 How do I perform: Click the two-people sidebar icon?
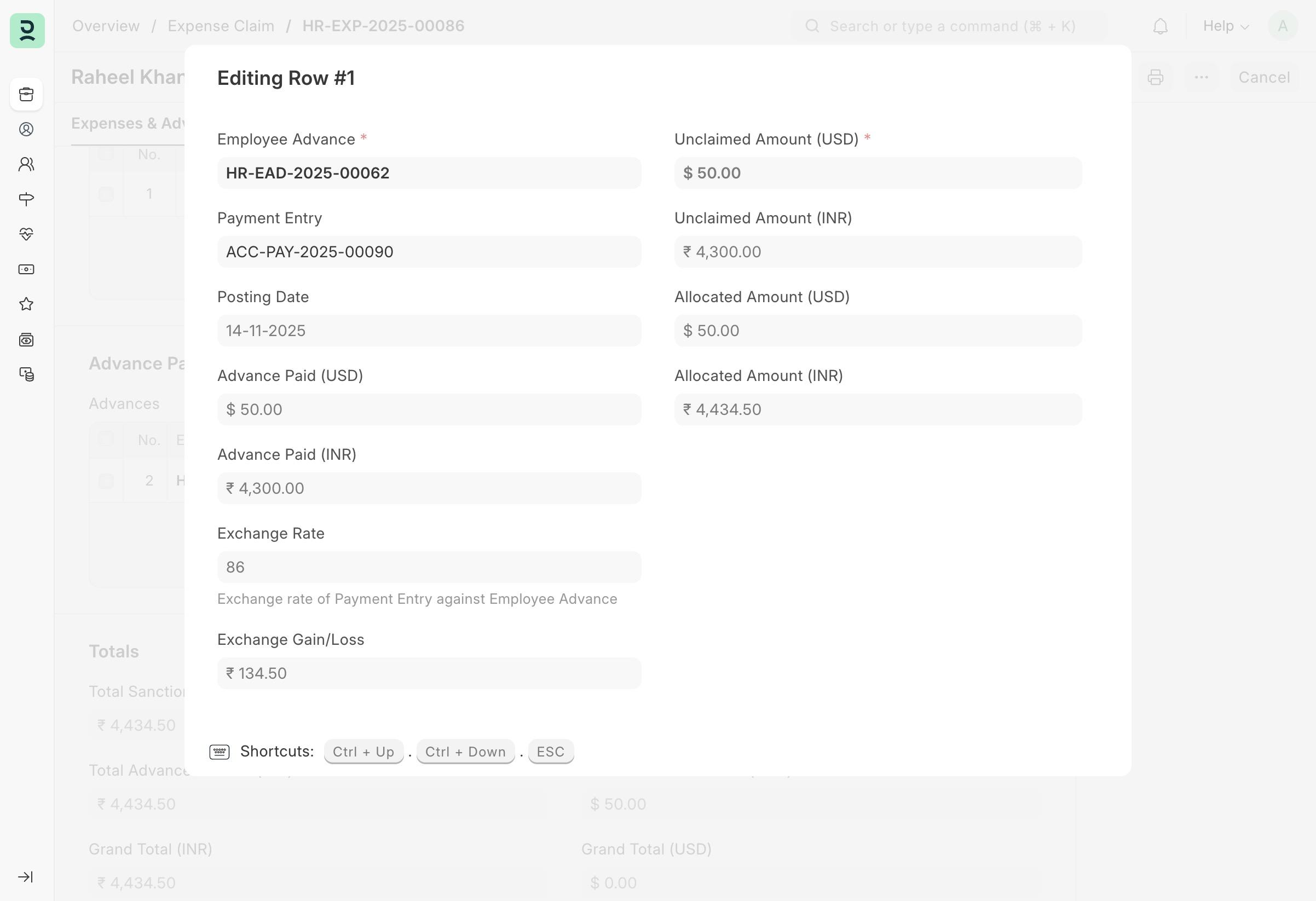27,164
